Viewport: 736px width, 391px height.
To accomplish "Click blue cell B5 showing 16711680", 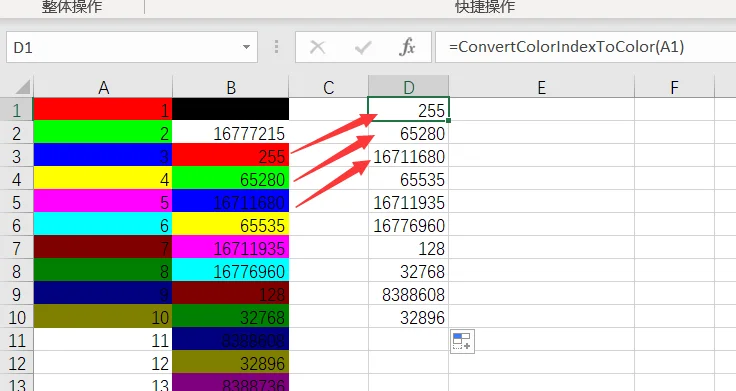I will click(x=230, y=201).
